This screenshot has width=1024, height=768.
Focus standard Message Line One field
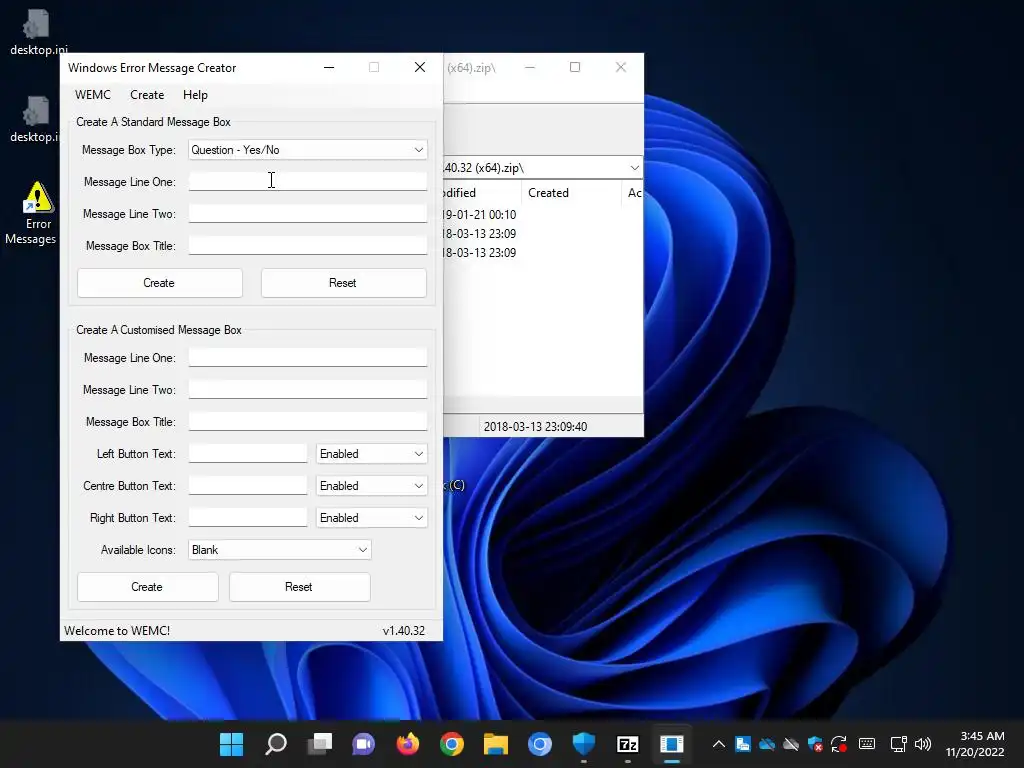(308, 182)
